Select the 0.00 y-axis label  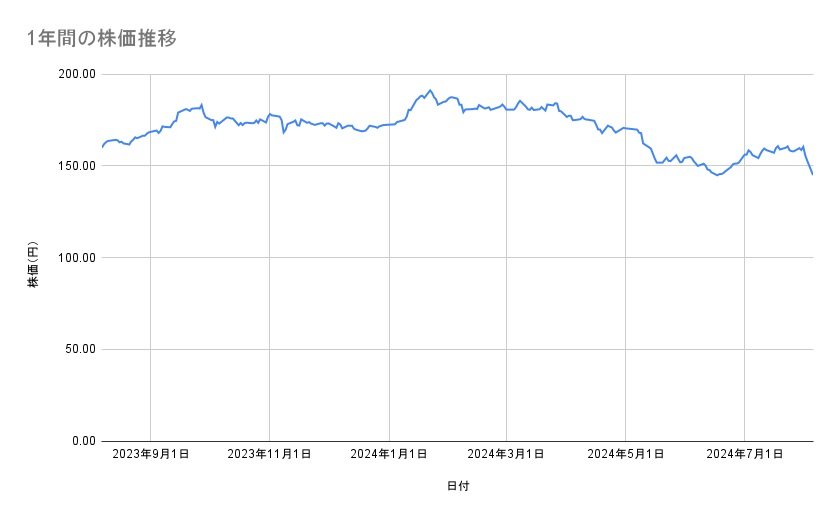click(x=81, y=441)
